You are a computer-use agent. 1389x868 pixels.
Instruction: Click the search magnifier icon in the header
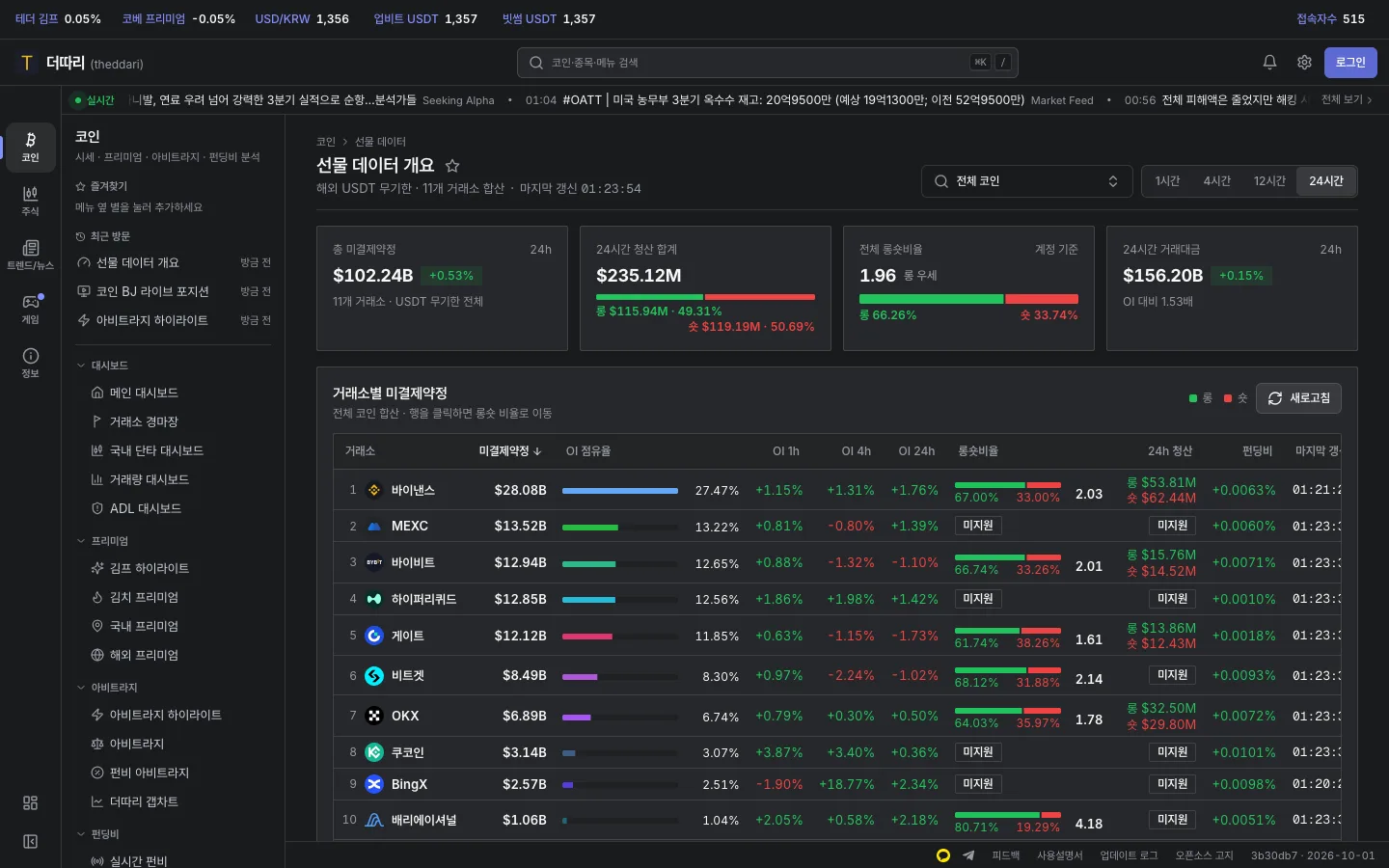click(x=536, y=63)
